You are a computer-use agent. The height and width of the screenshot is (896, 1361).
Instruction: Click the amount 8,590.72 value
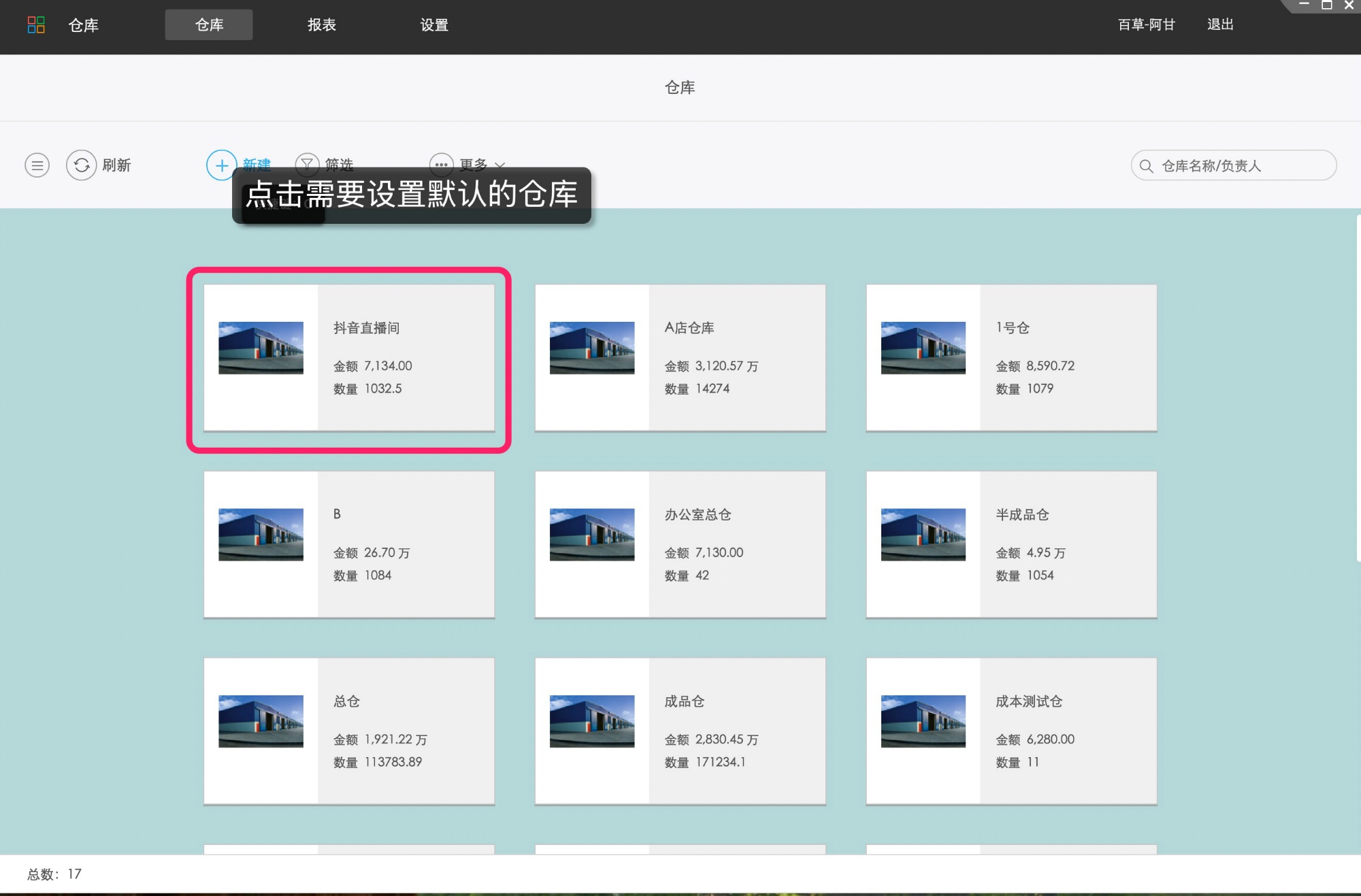pyautogui.click(x=1051, y=366)
